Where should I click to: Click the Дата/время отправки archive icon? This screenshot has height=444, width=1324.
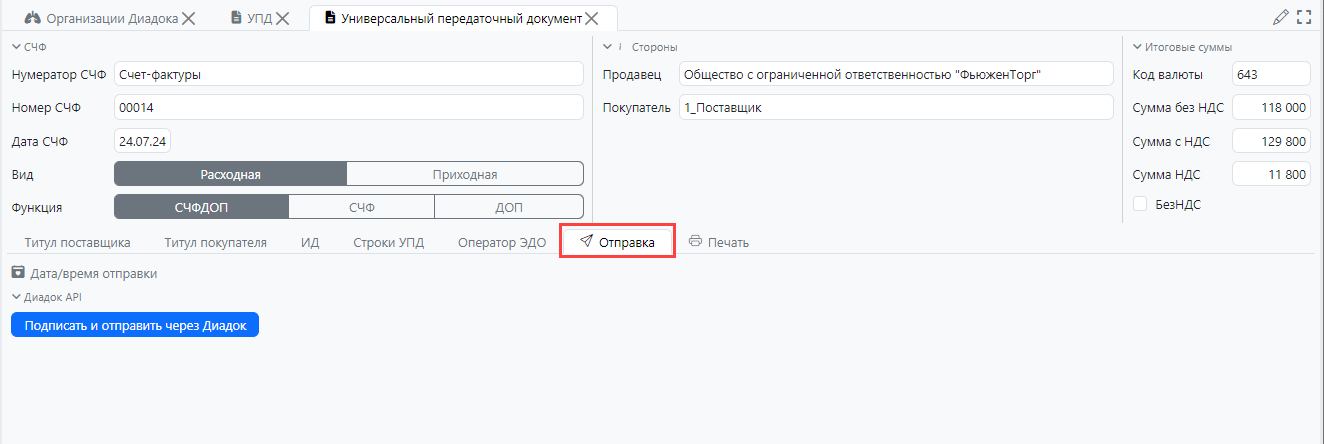pos(18,273)
